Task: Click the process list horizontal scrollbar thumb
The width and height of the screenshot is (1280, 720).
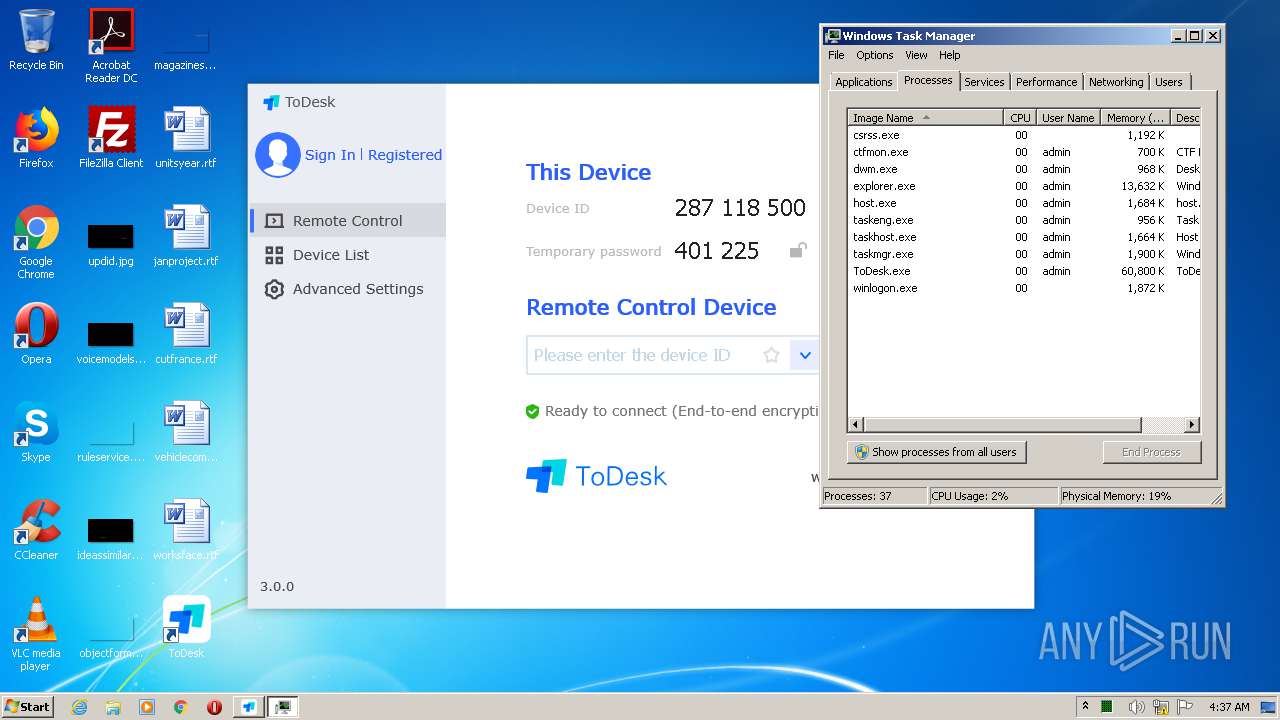Action: point(1002,425)
